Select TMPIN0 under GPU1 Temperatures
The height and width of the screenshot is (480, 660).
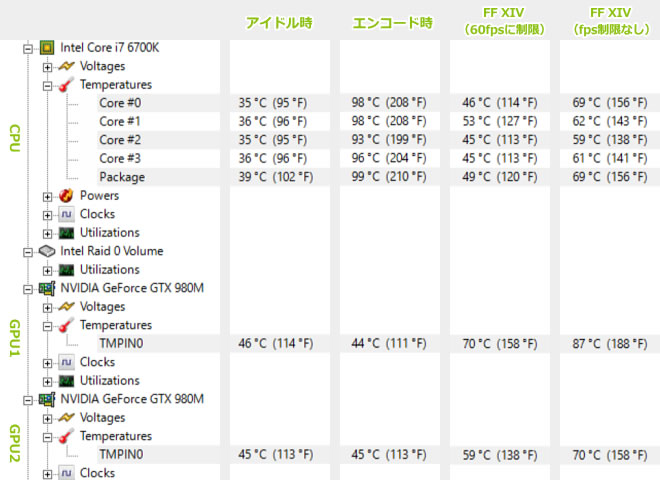(x=121, y=344)
